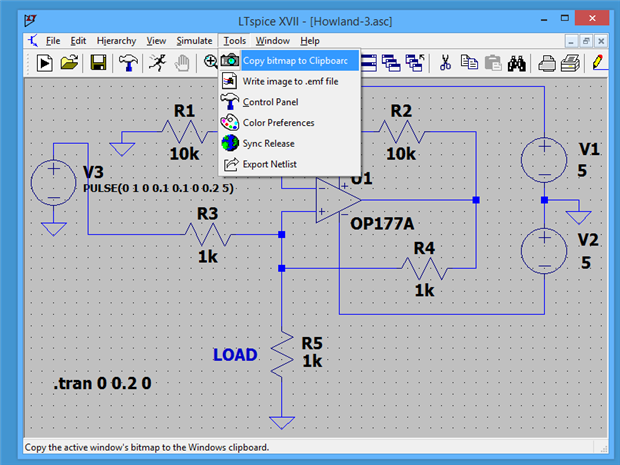The width and height of the screenshot is (620, 465).
Task: Open Control Panel via hammer toolbar icon
Action: [129, 63]
